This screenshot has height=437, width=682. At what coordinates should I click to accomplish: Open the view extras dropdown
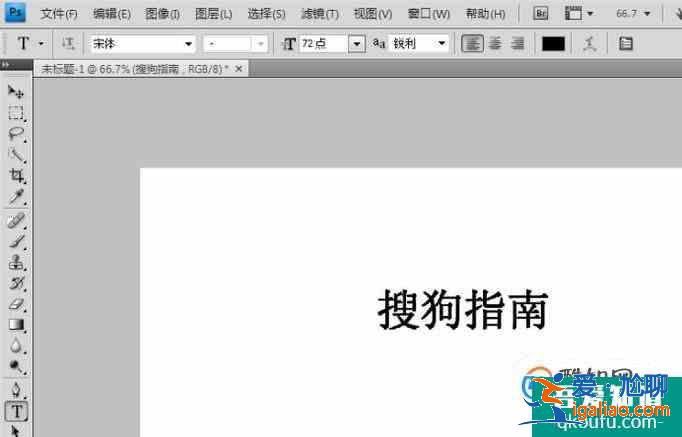(x=578, y=13)
